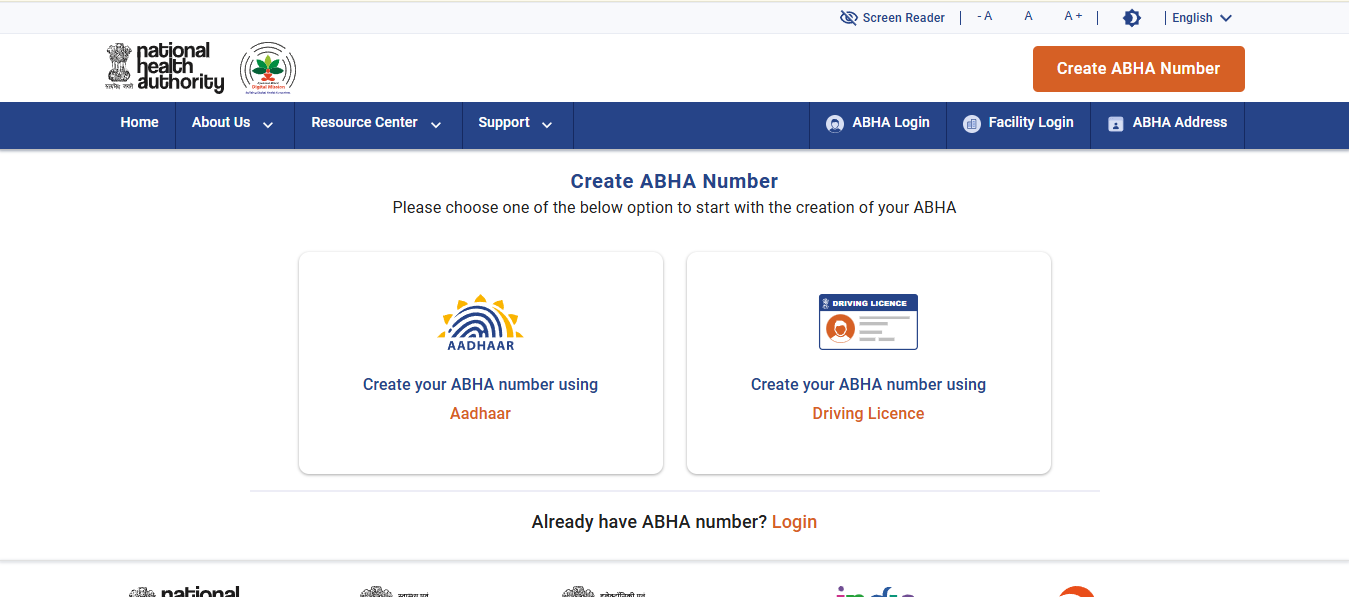Expand the Resource Center menu
This screenshot has width=1349, height=597.
coord(375,122)
